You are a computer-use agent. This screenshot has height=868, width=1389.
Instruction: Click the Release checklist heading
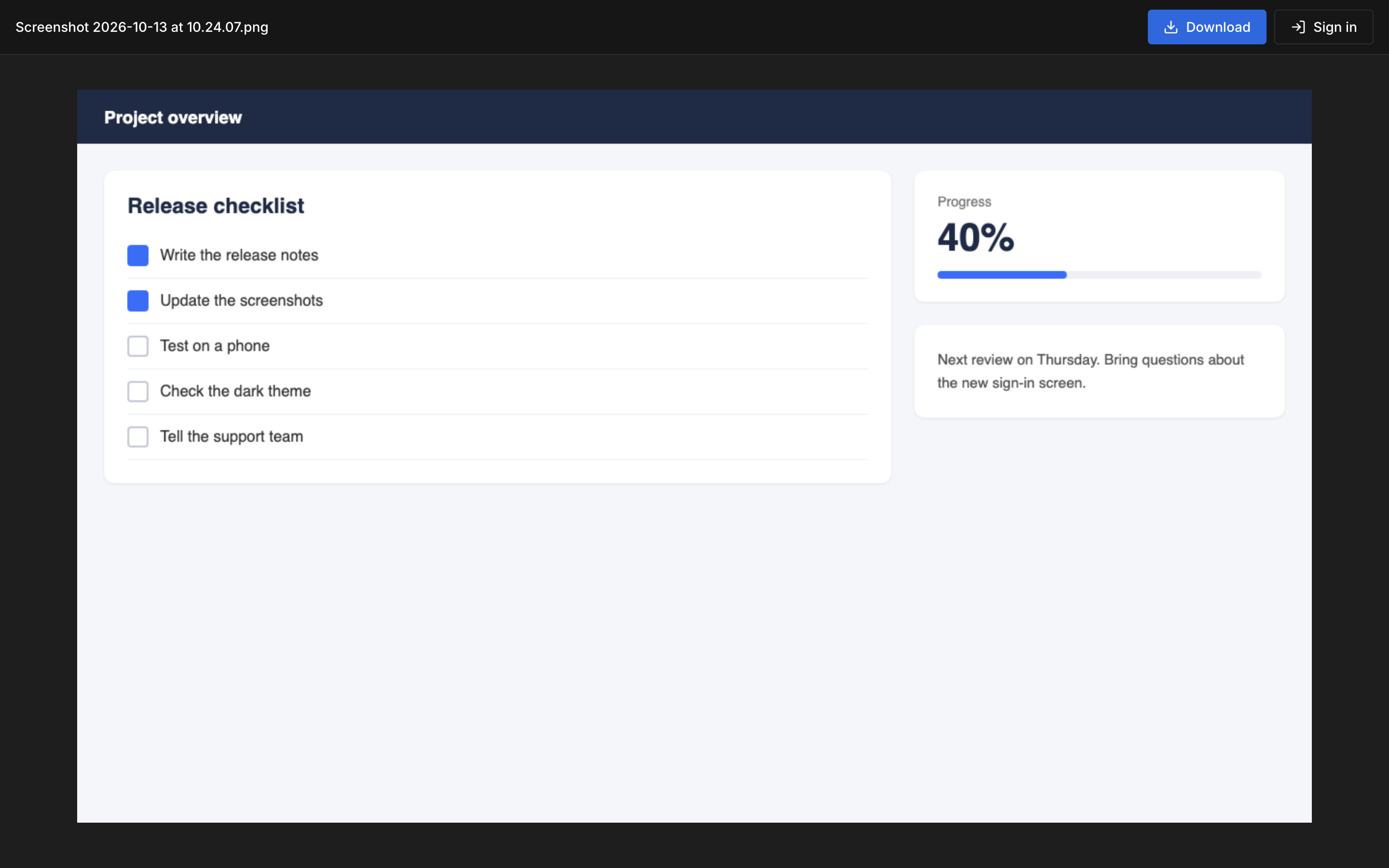click(216, 205)
